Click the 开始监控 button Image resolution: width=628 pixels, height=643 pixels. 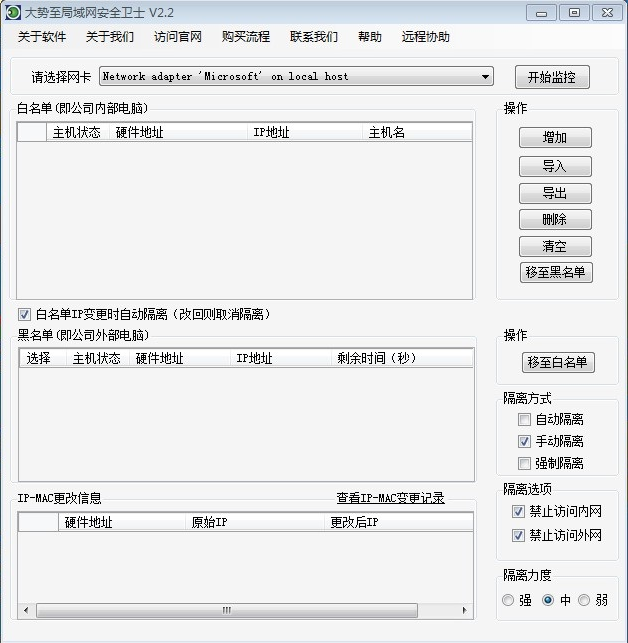tap(552, 77)
